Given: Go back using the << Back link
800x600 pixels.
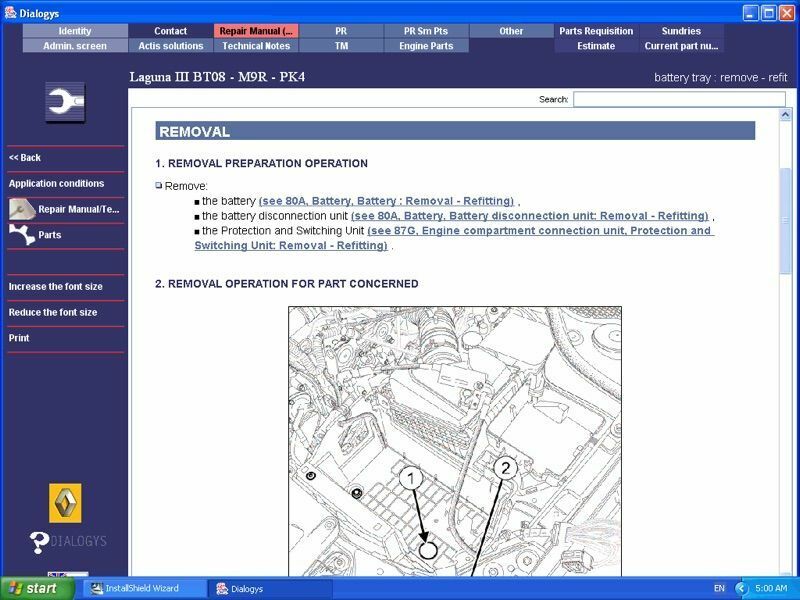Looking at the screenshot, I should tap(24, 158).
